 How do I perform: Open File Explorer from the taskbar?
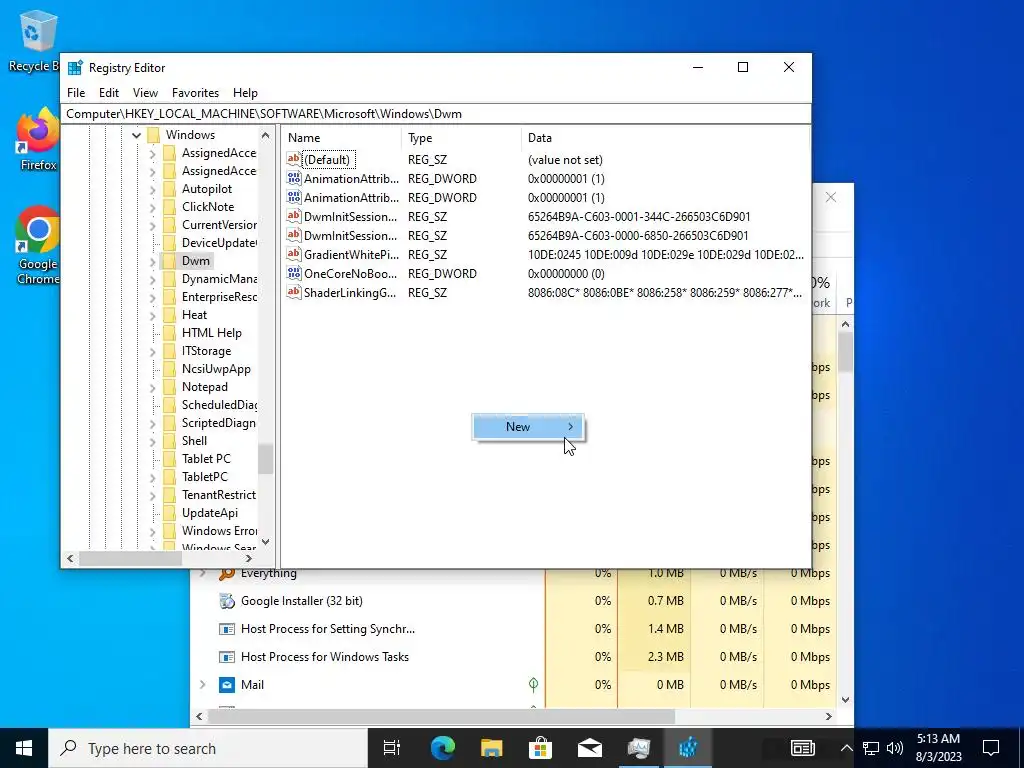point(491,748)
